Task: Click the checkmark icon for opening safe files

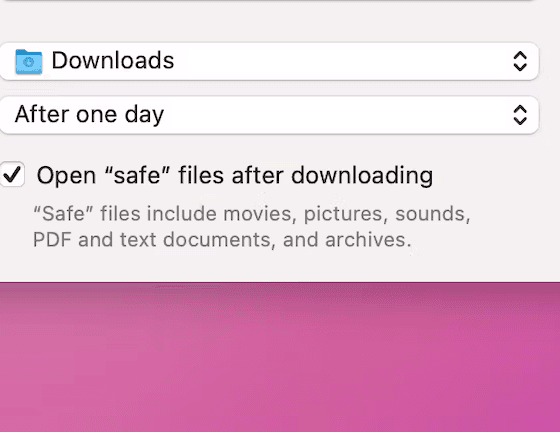Action: (12, 174)
